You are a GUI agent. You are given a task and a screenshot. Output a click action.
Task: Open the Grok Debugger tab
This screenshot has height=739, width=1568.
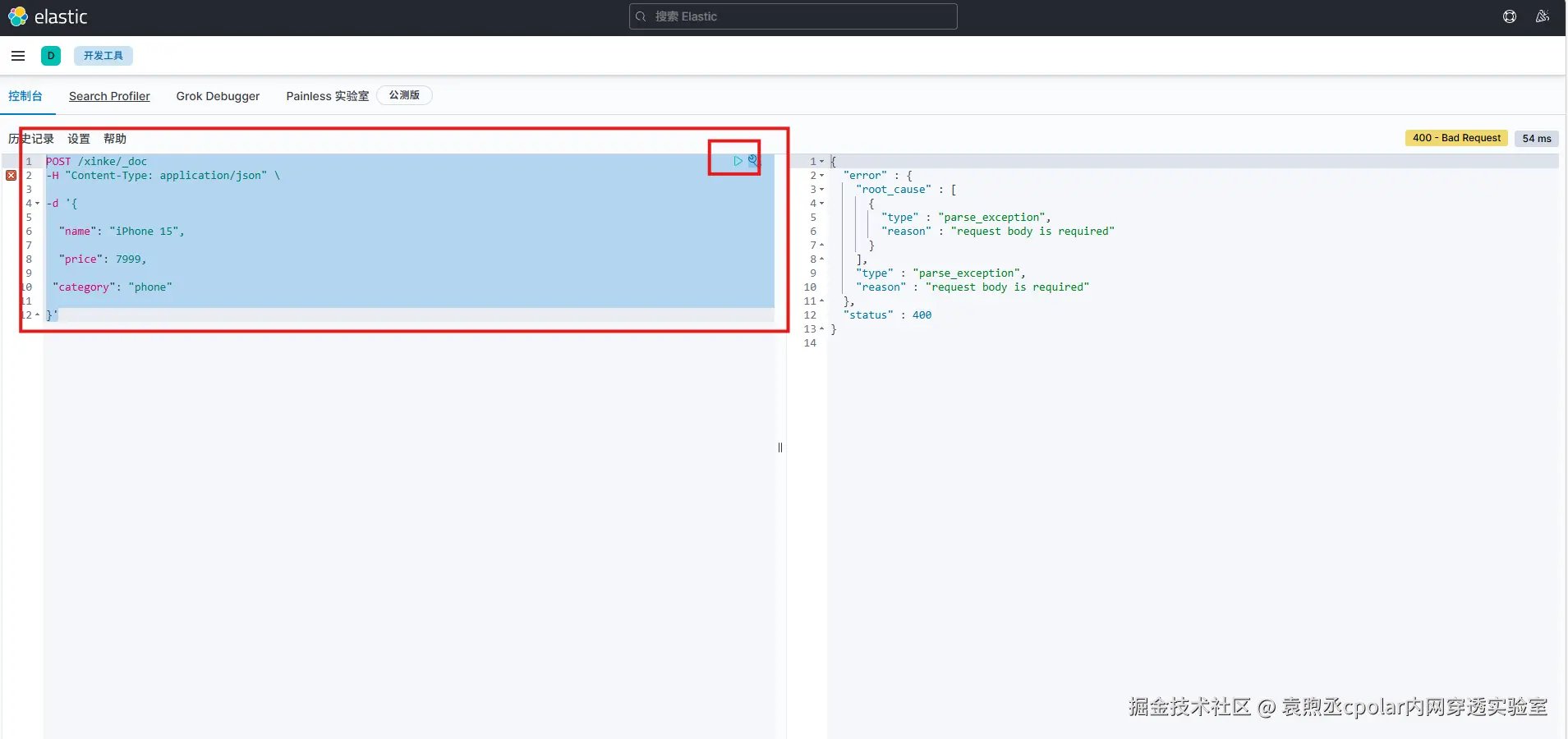pyautogui.click(x=218, y=96)
